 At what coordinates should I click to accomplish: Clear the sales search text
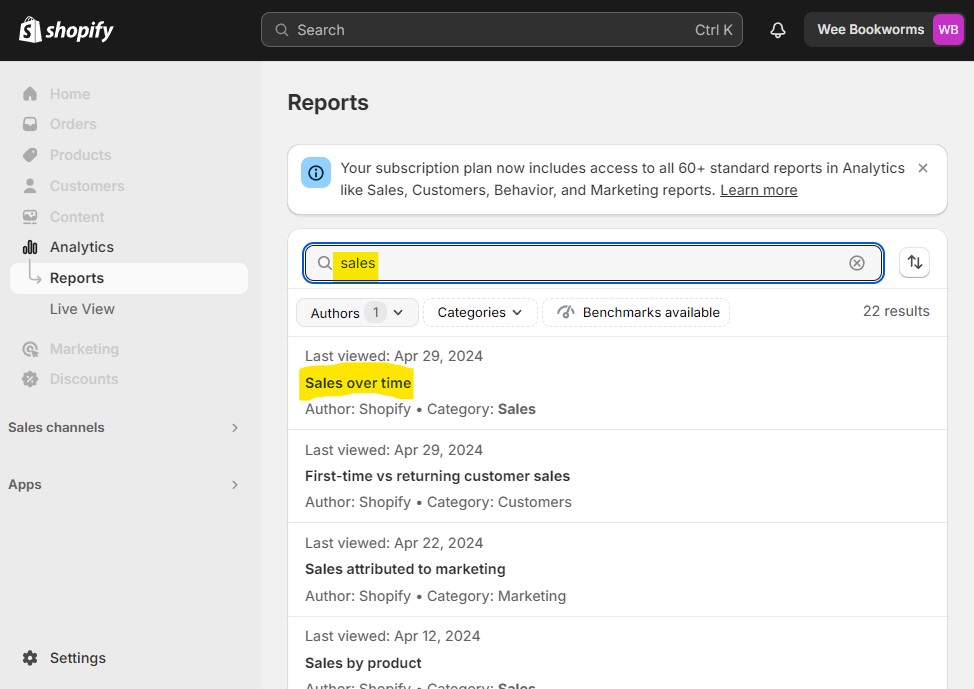[857, 263]
